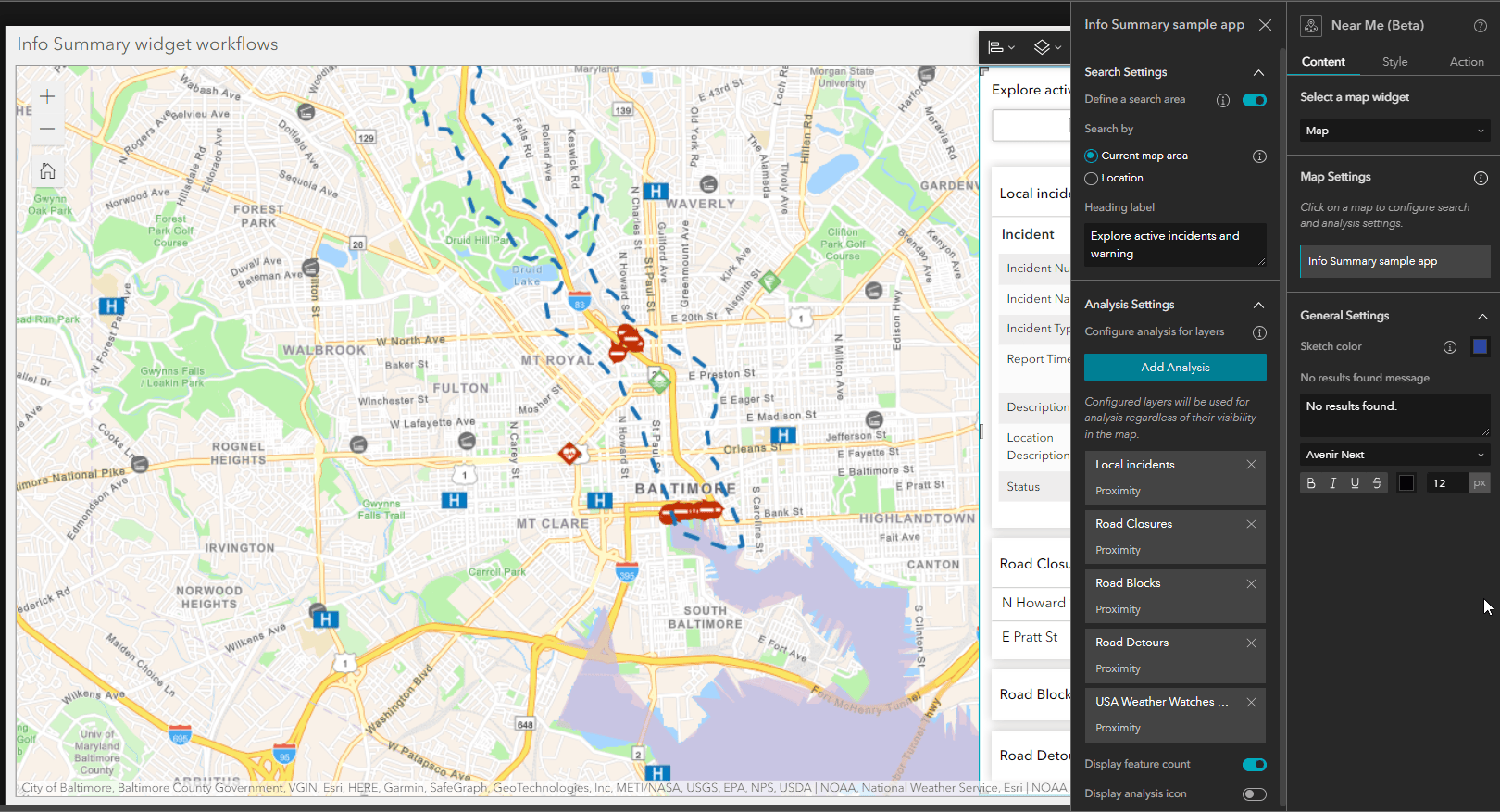This screenshot has width=1500, height=812.
Task: Return map to home extent
Action: click(x=47, y=171)
